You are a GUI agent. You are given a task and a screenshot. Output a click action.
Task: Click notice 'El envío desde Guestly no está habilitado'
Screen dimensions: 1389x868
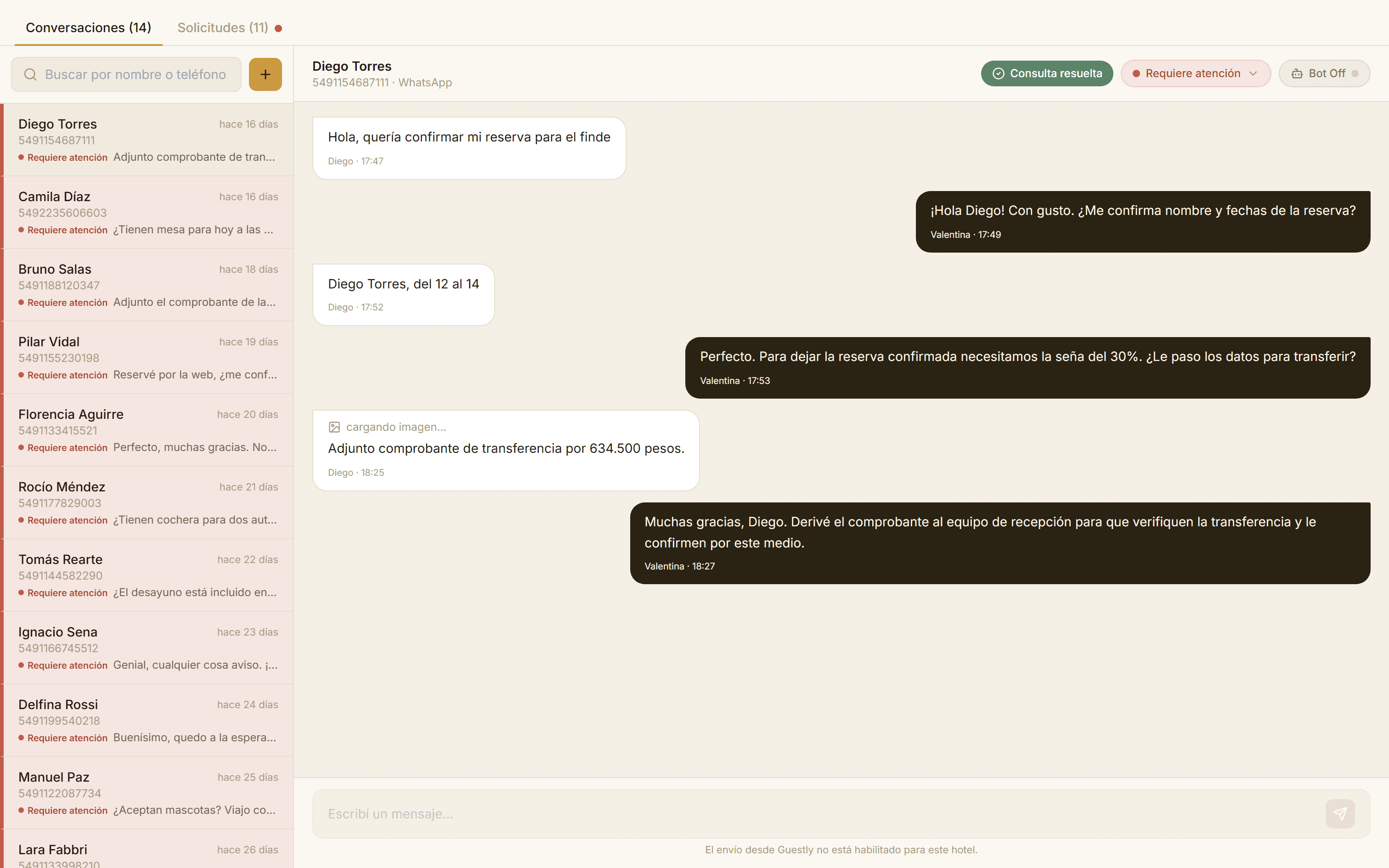pos(841,850)
